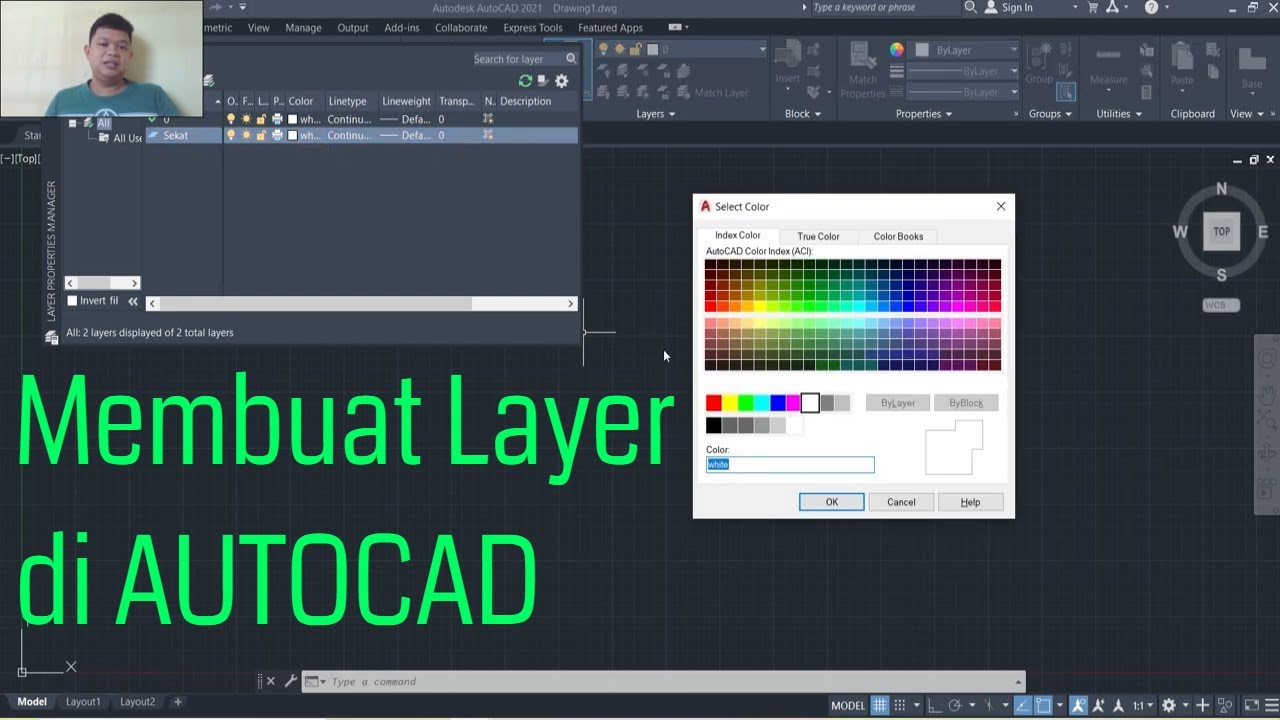The image size is (1280, 720).
Task: Click the search magnifier in layer search
Action: pos(571,59)
